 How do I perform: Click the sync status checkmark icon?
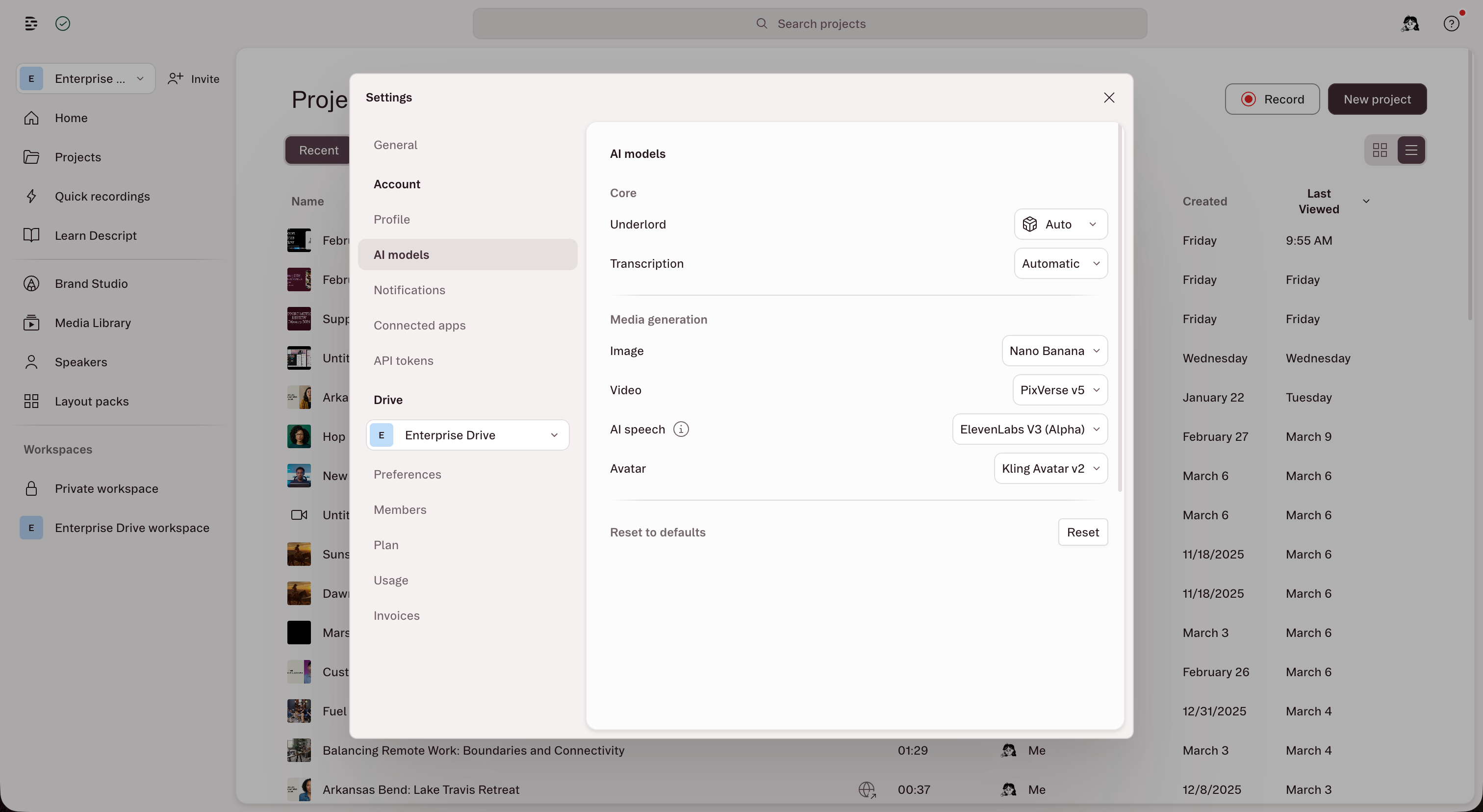coord(63,24)
